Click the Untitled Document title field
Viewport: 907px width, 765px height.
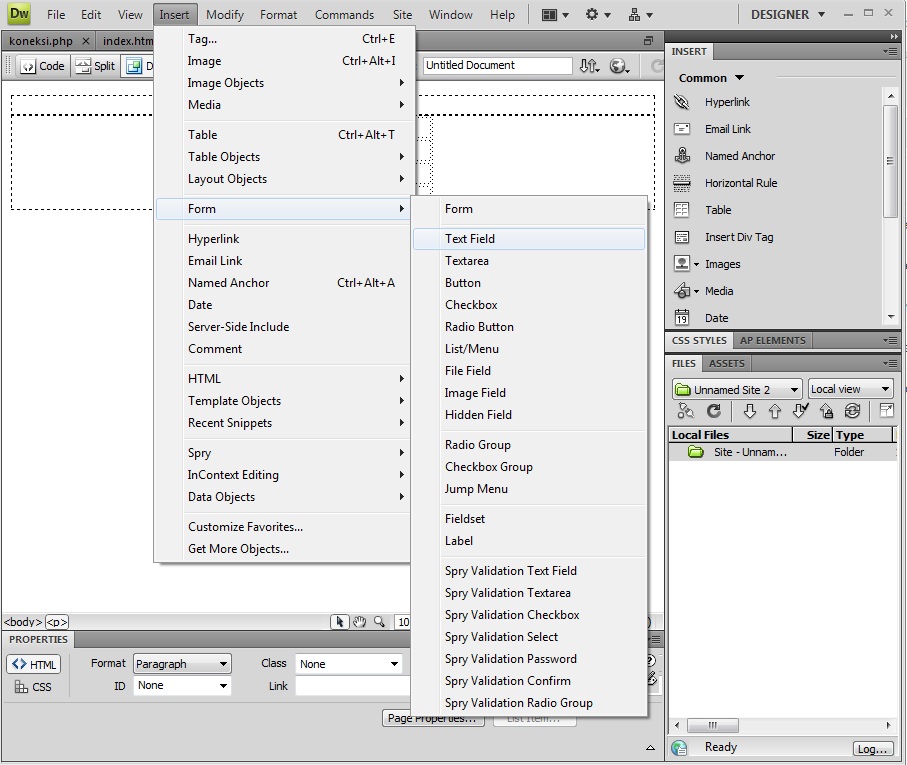pyautogui.click(x=497, y=65)
